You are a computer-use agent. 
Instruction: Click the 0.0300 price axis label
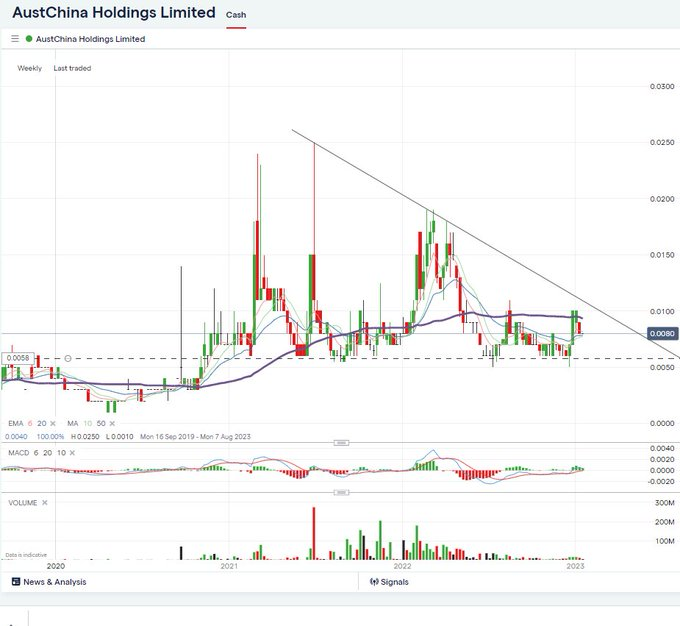662,86
